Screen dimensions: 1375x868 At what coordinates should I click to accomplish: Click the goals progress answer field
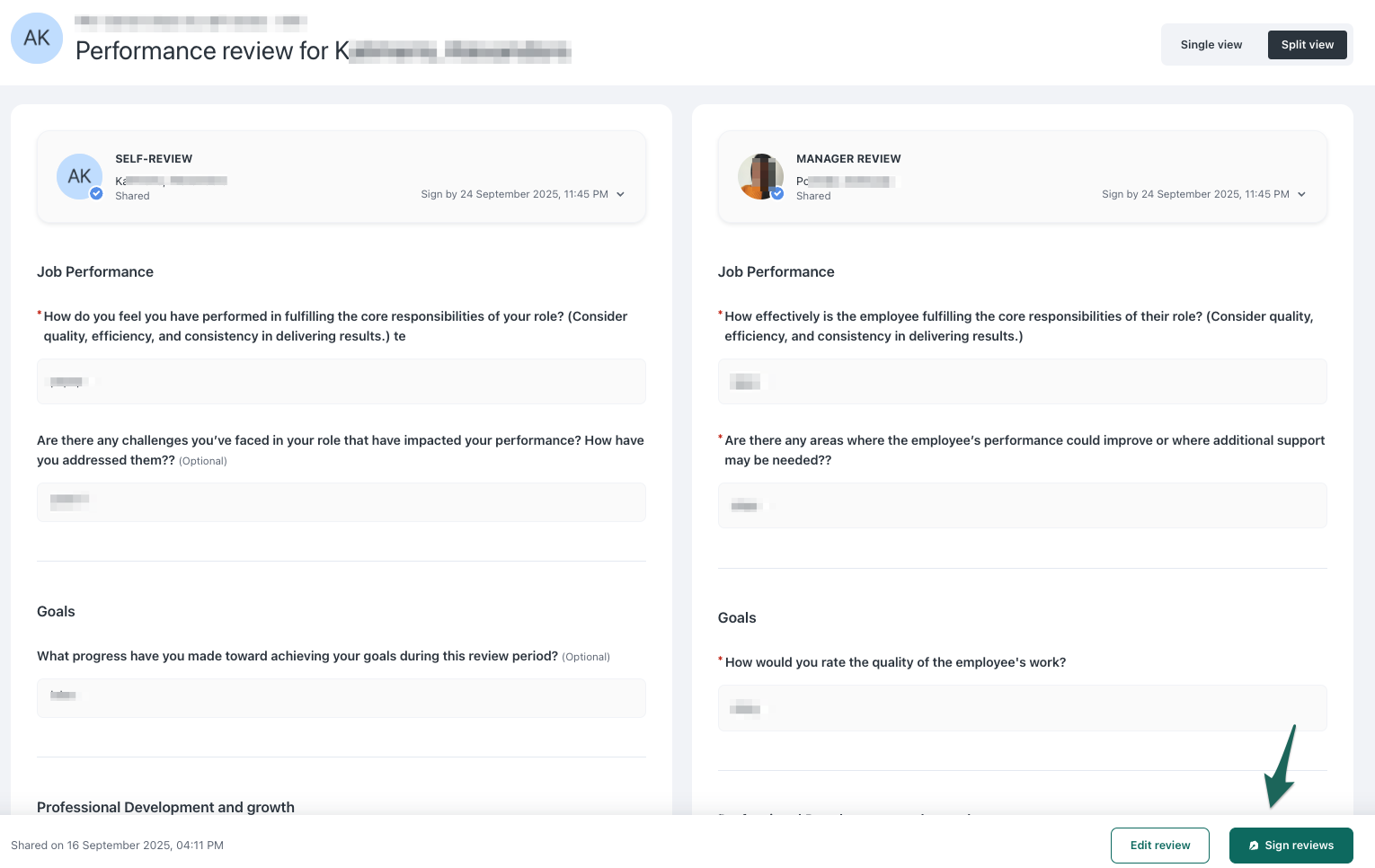click(x=341, y=698)
